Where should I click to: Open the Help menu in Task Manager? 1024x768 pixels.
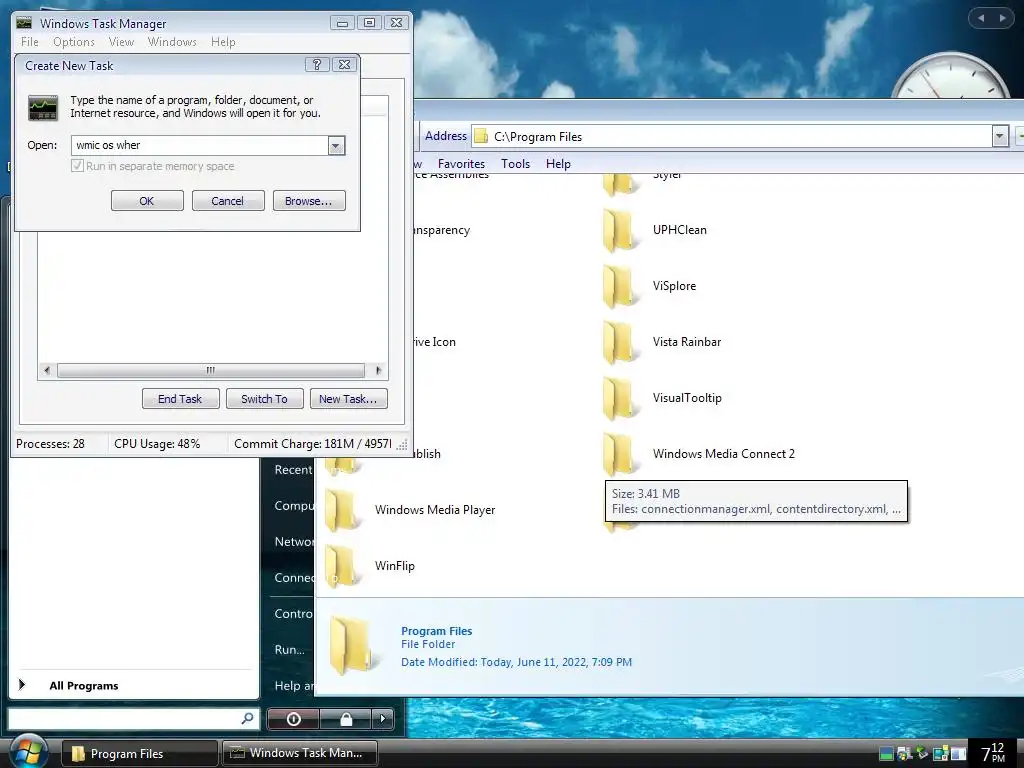click(x=223, y=42)
